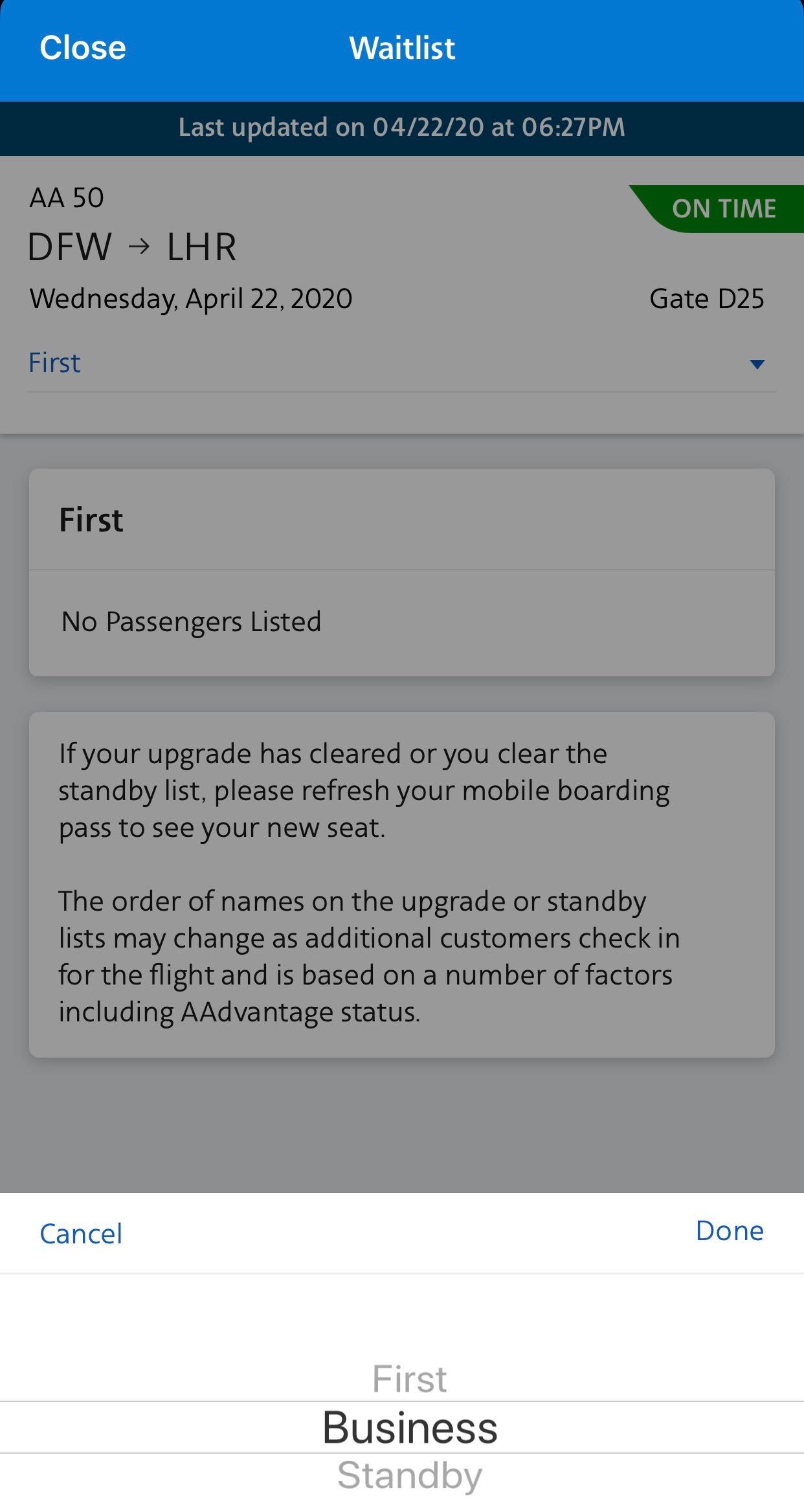Tap the First card heading
The width and height of the screenshot is (804, 1512).
click(x=91, y=520)
